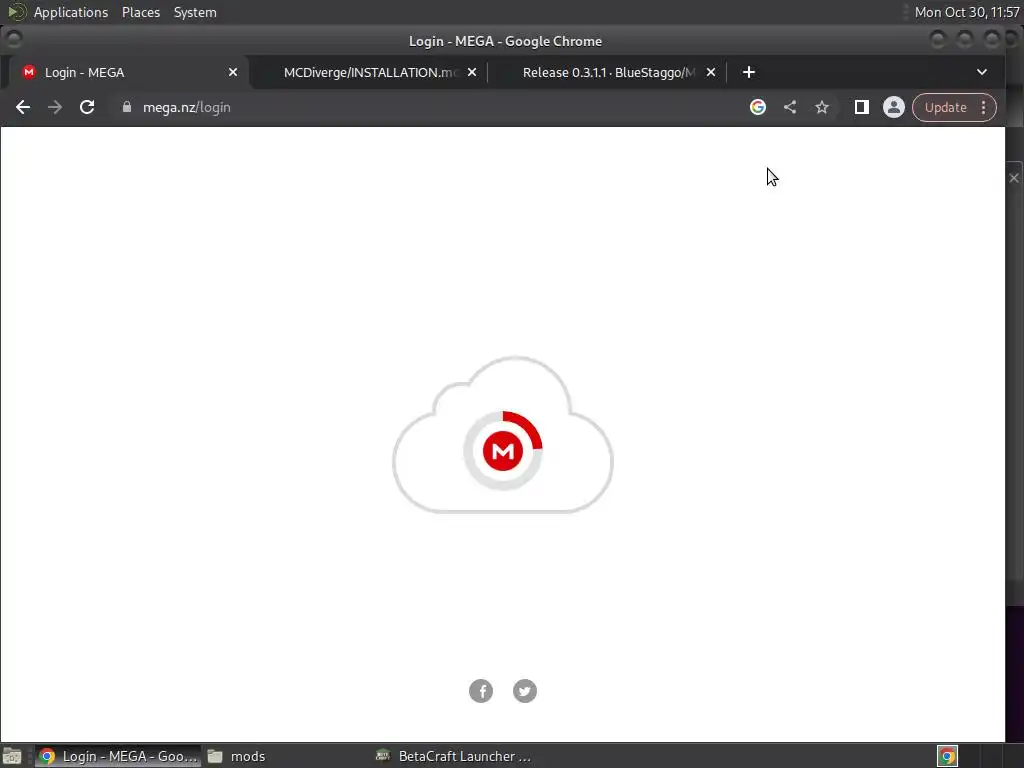Share this page using the share icon
This screenshot has height=768, width=1024.
click(x=790, y=107)
